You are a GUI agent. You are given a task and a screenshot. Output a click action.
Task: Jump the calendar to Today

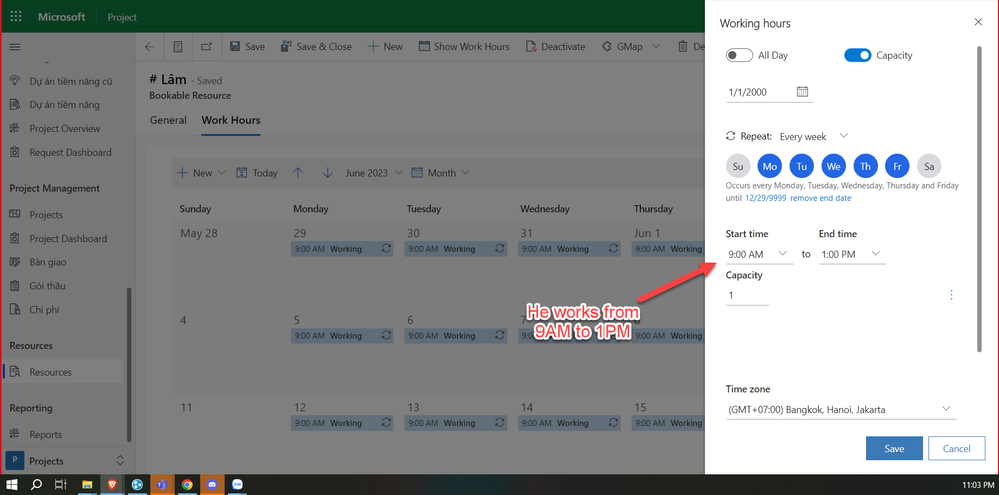point(257,173)
